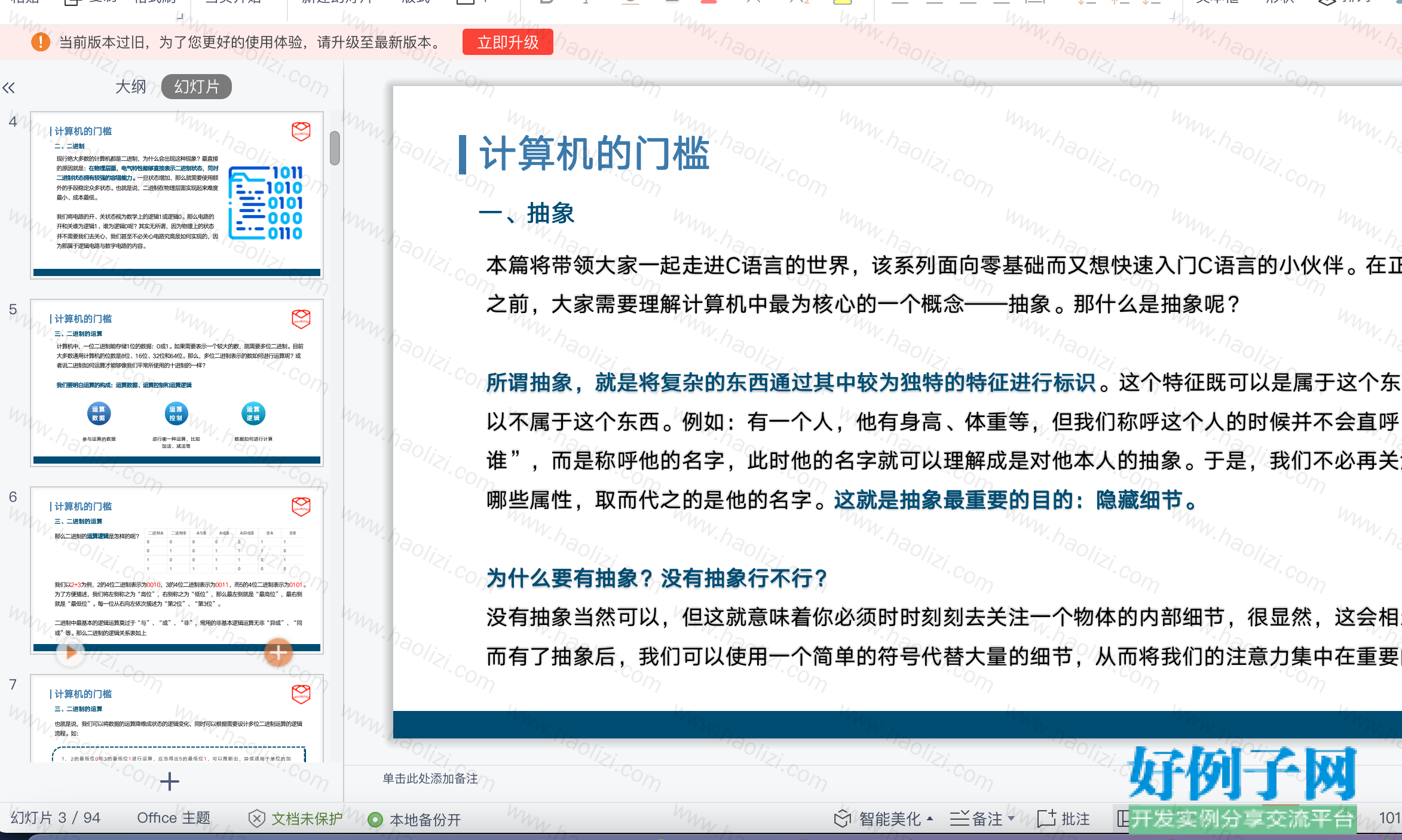Image resolution: width=1402 pixels, height=840 pixels.
Task: Expand the dropdown arrow beside 备注
Action: (1011, 818)
